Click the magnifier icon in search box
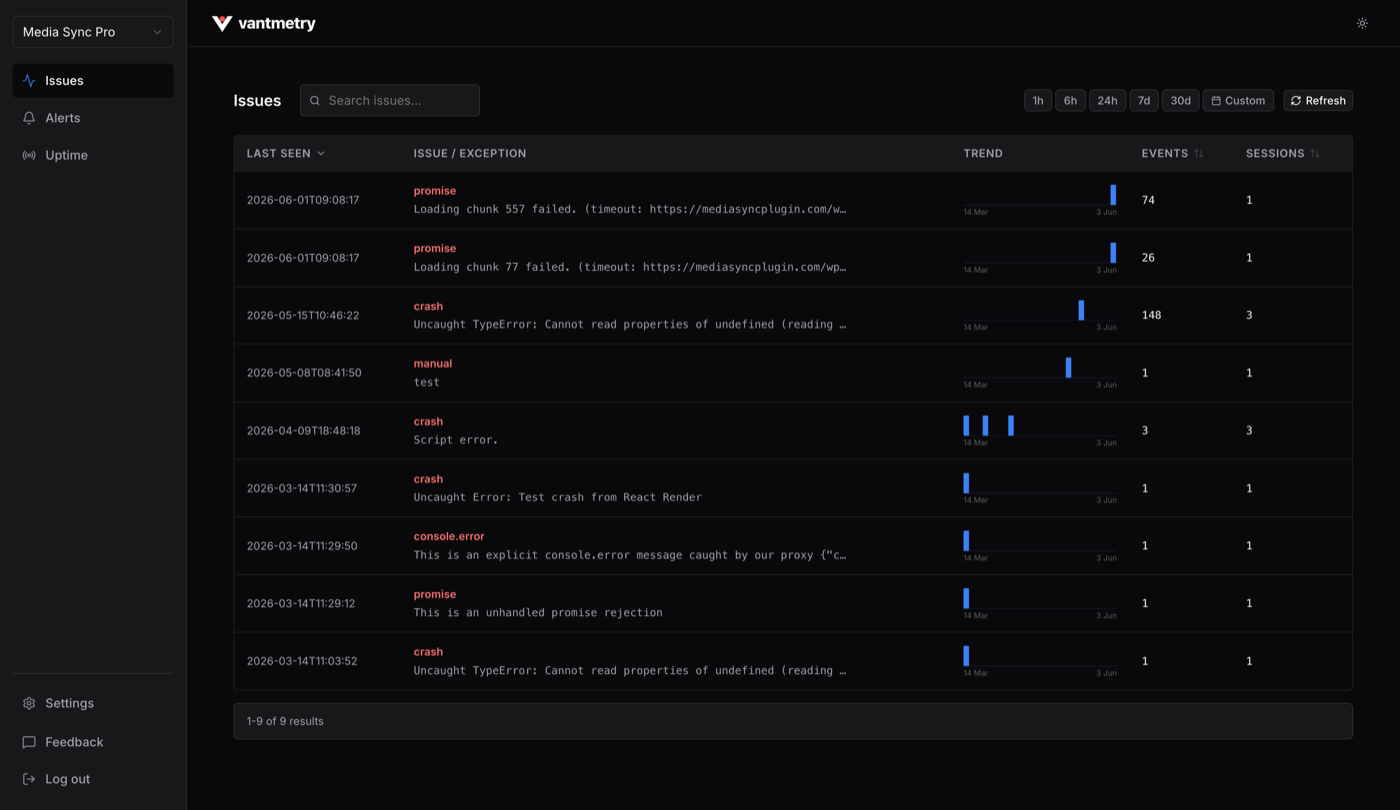The image size is (1400, 810). point(315,101)
